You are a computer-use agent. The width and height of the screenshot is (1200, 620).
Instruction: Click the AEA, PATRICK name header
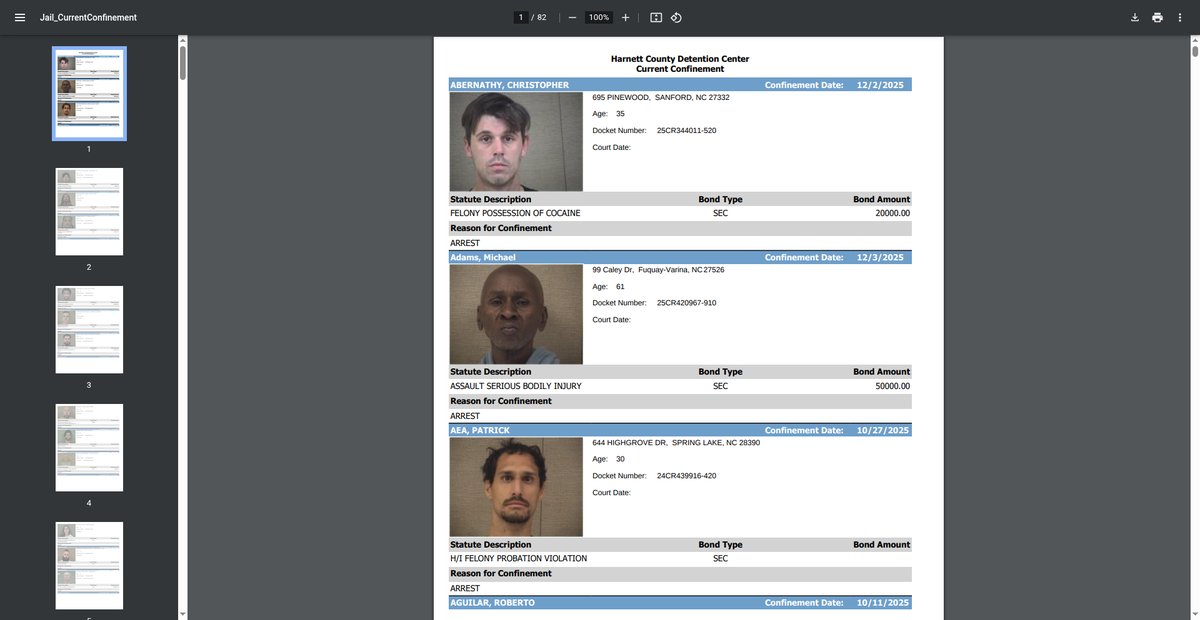pyautogui.click(x=480, y=430)
